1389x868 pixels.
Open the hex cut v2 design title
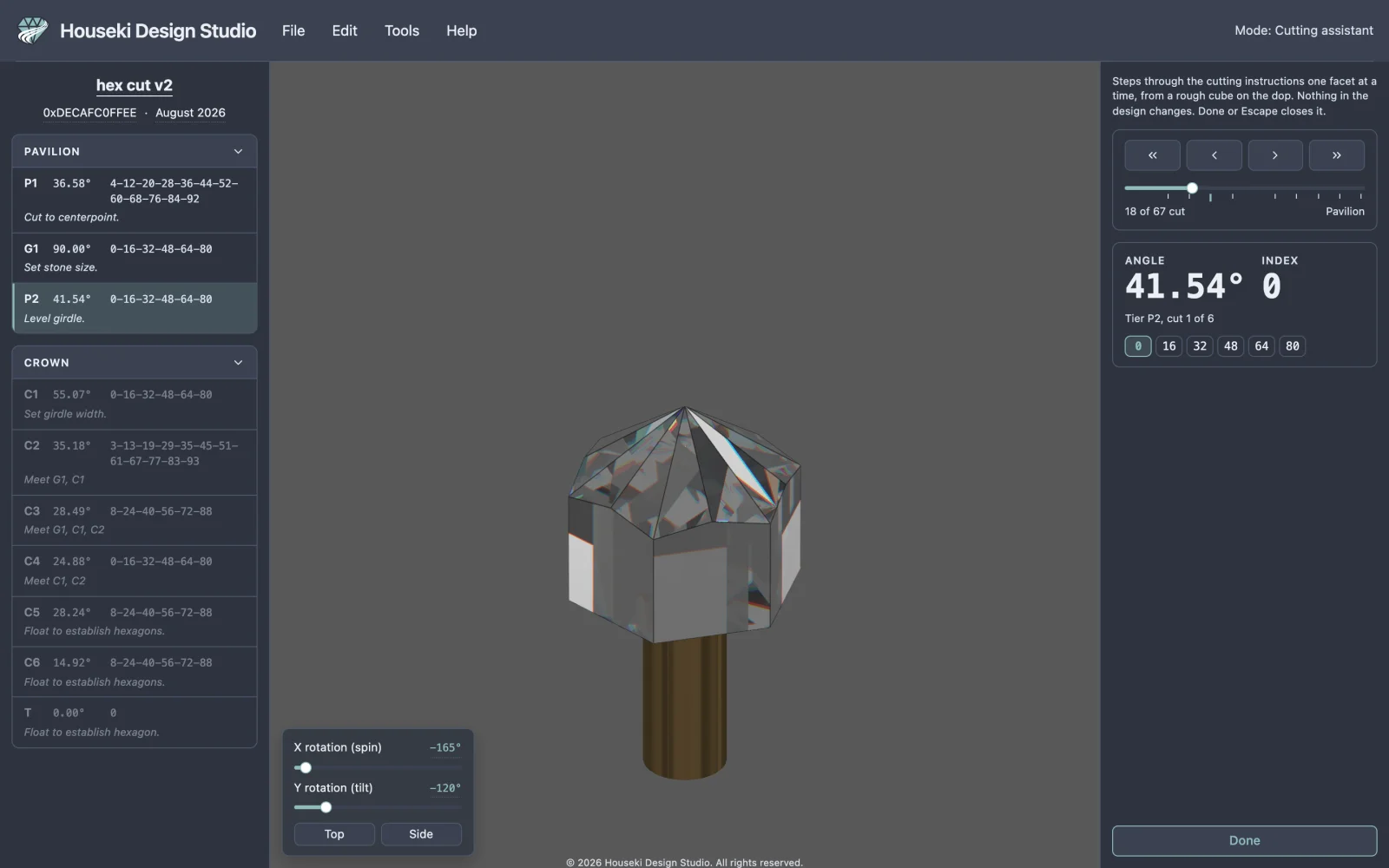pyautogui.click(x=135, y=85)
